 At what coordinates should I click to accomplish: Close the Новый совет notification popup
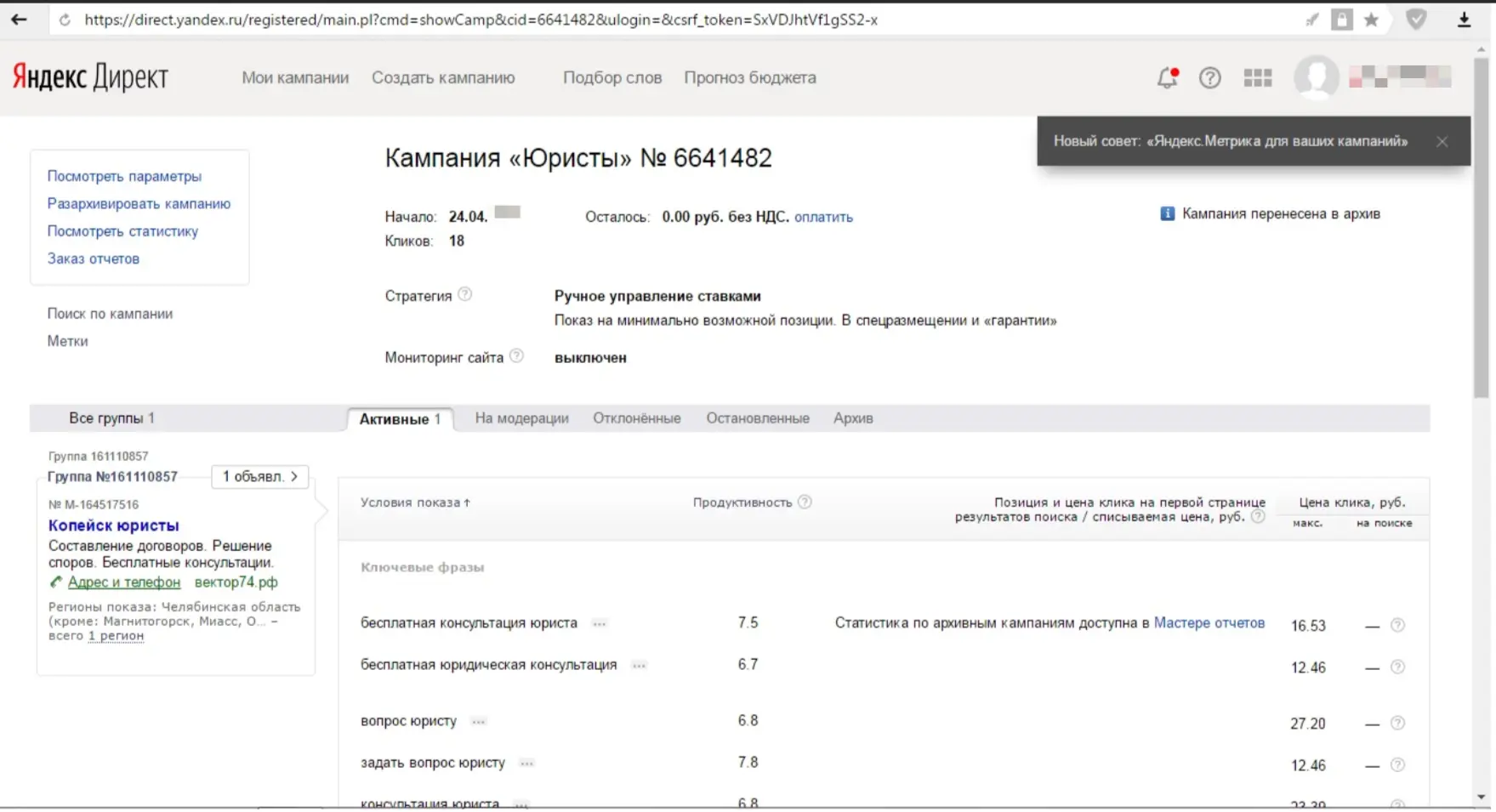tap(1442, 142)
